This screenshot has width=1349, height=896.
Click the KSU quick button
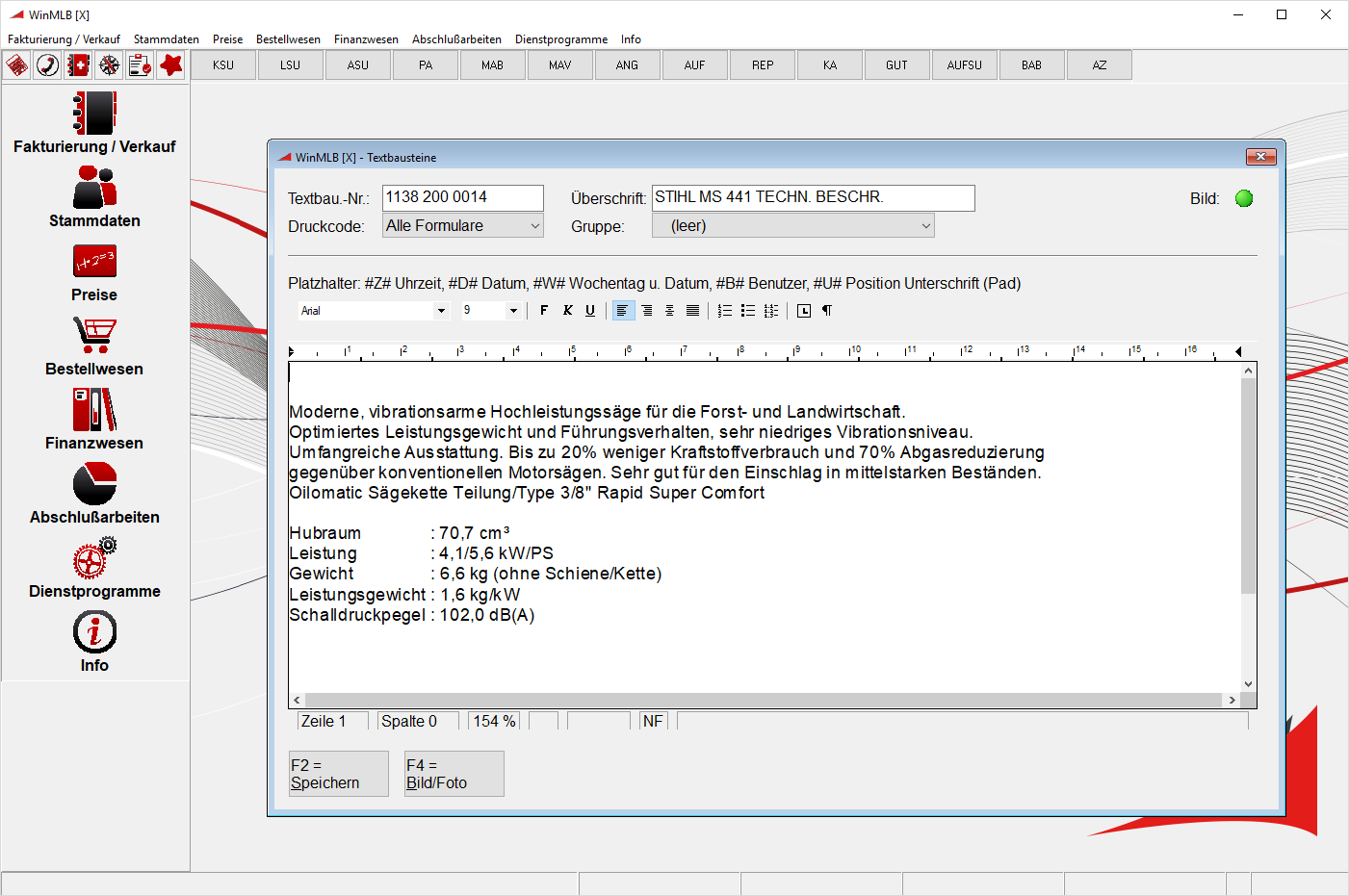pyautogui.click(x=223, y=65)
